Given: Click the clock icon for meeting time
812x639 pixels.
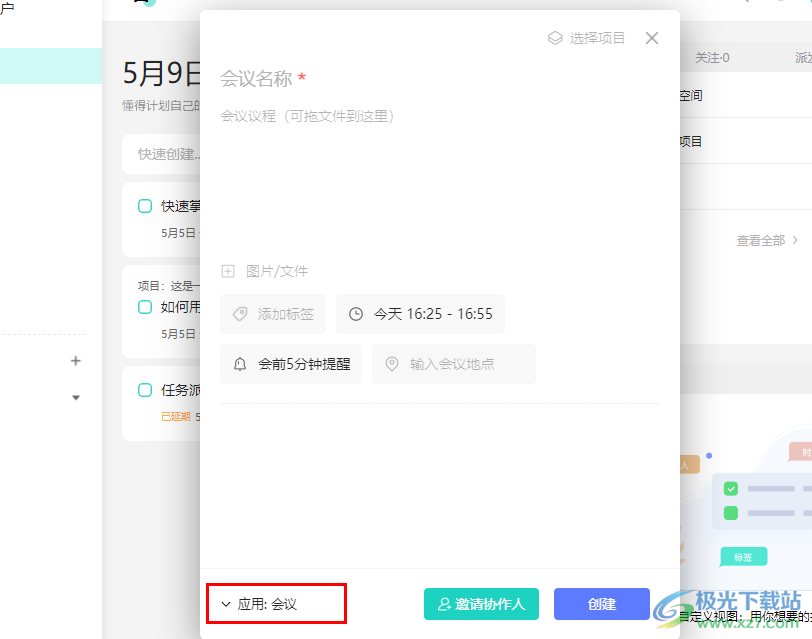Looking at the screenshot, I should (356, 314).
